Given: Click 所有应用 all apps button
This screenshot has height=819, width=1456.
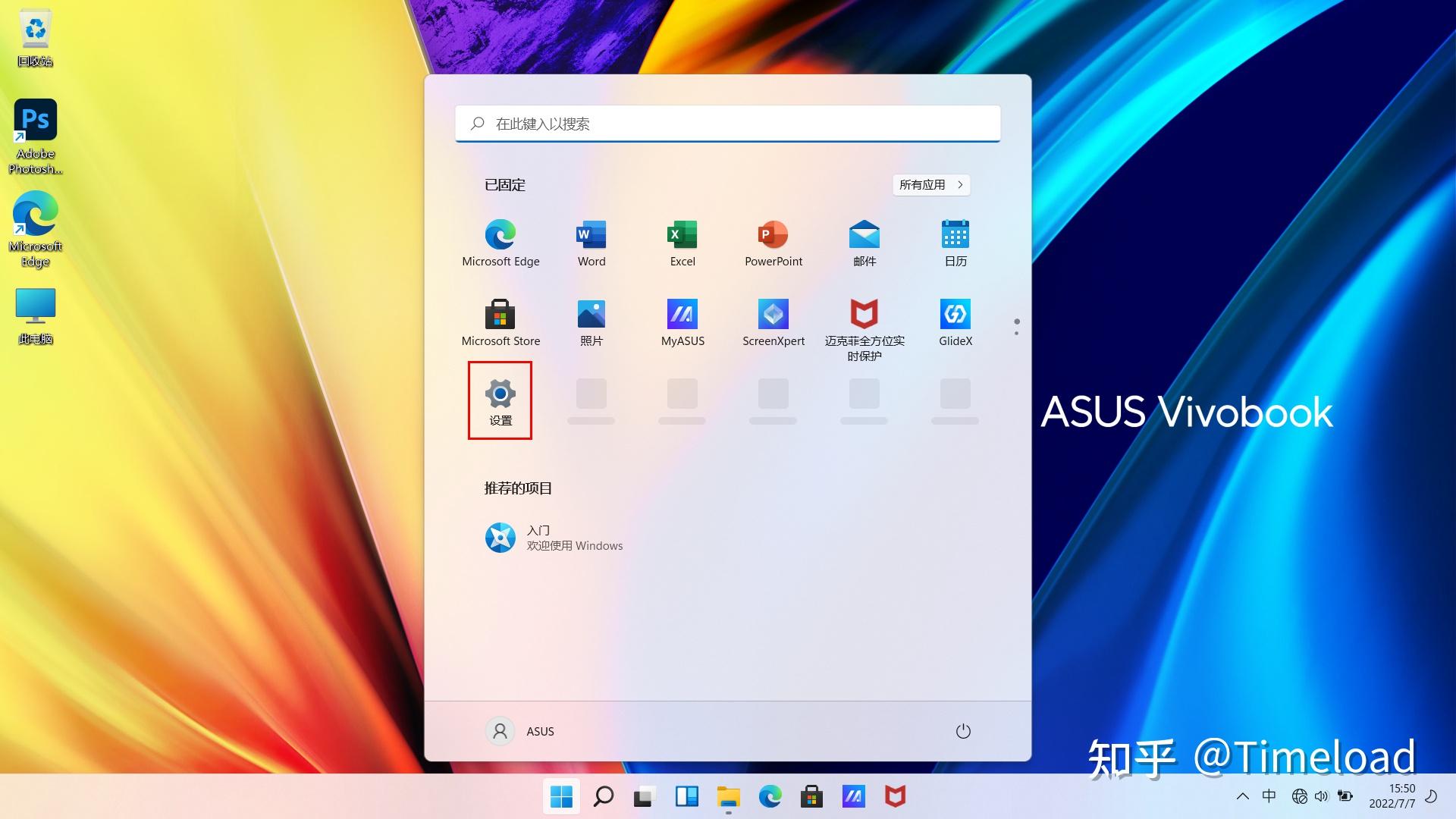Looking at the screenshot, I should click(931, 184).
